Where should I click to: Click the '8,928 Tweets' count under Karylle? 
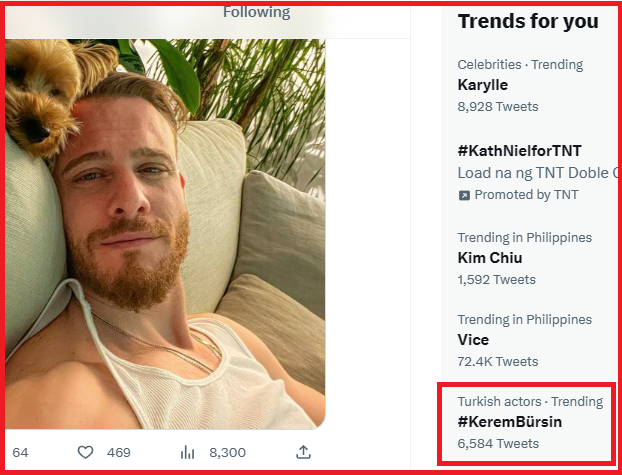coord(498,106)
